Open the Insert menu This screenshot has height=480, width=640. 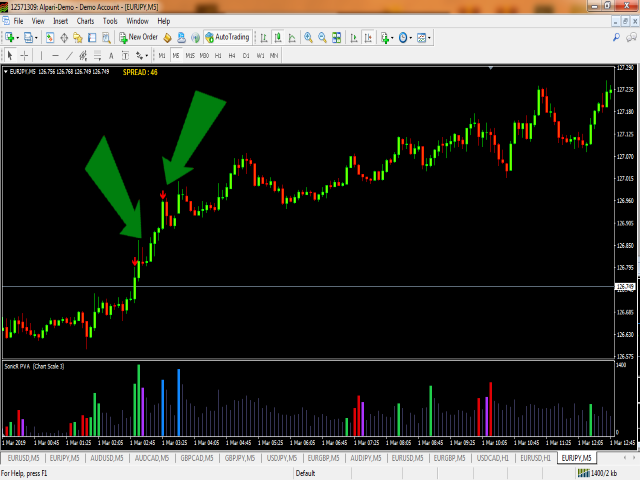(x=60, y=21)
